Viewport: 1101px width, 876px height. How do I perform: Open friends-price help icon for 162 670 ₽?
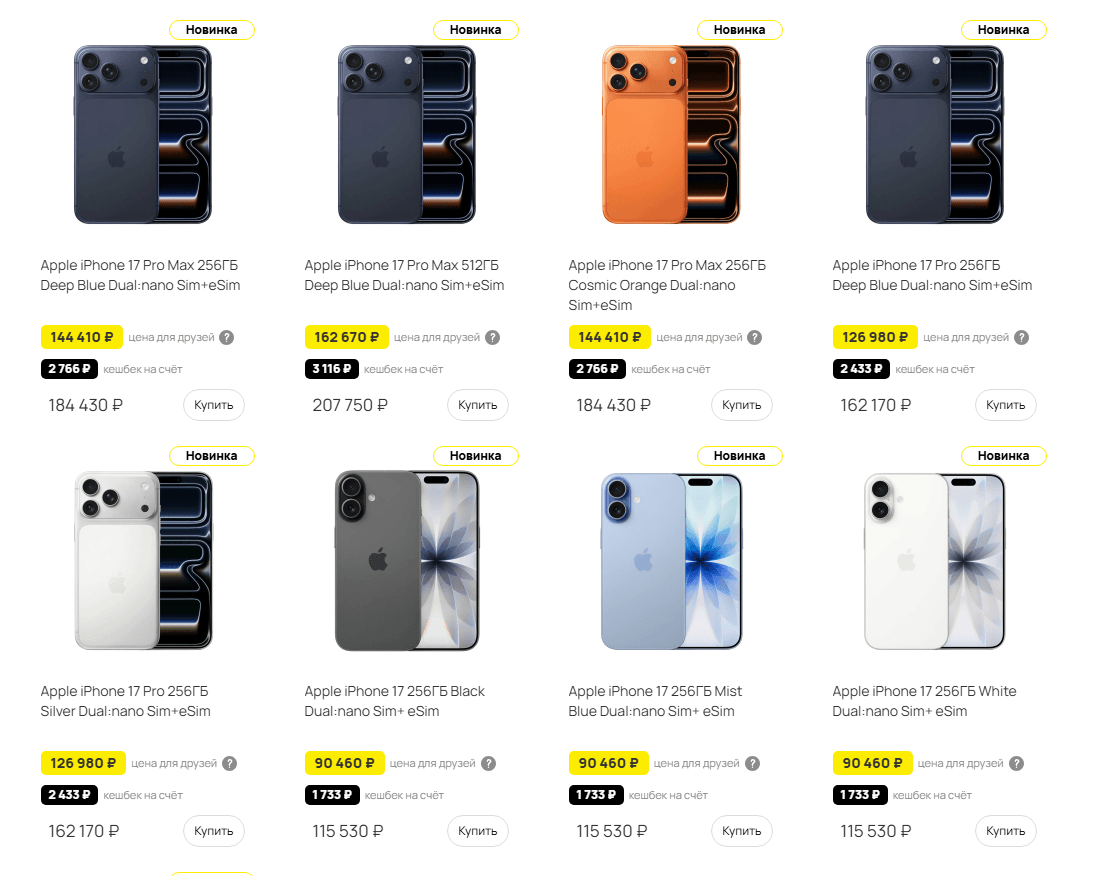click(493, 338)
